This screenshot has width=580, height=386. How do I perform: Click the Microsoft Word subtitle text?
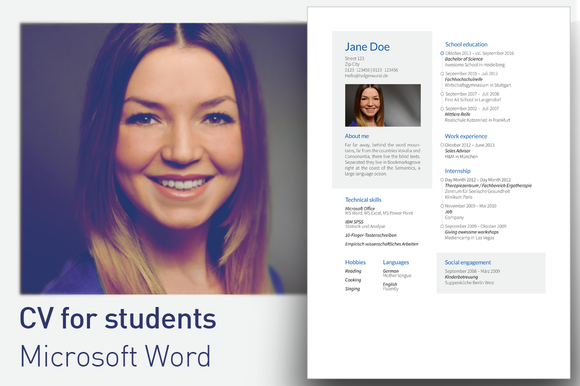115,356
